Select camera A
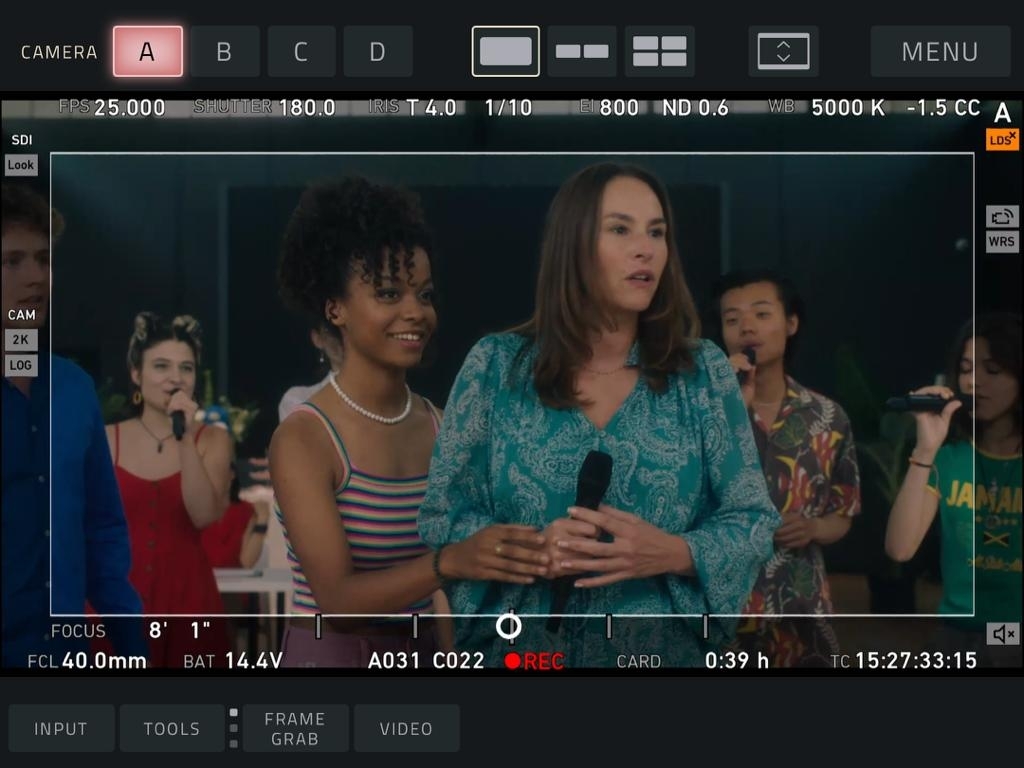1024x768 pixels. point(147,51)
